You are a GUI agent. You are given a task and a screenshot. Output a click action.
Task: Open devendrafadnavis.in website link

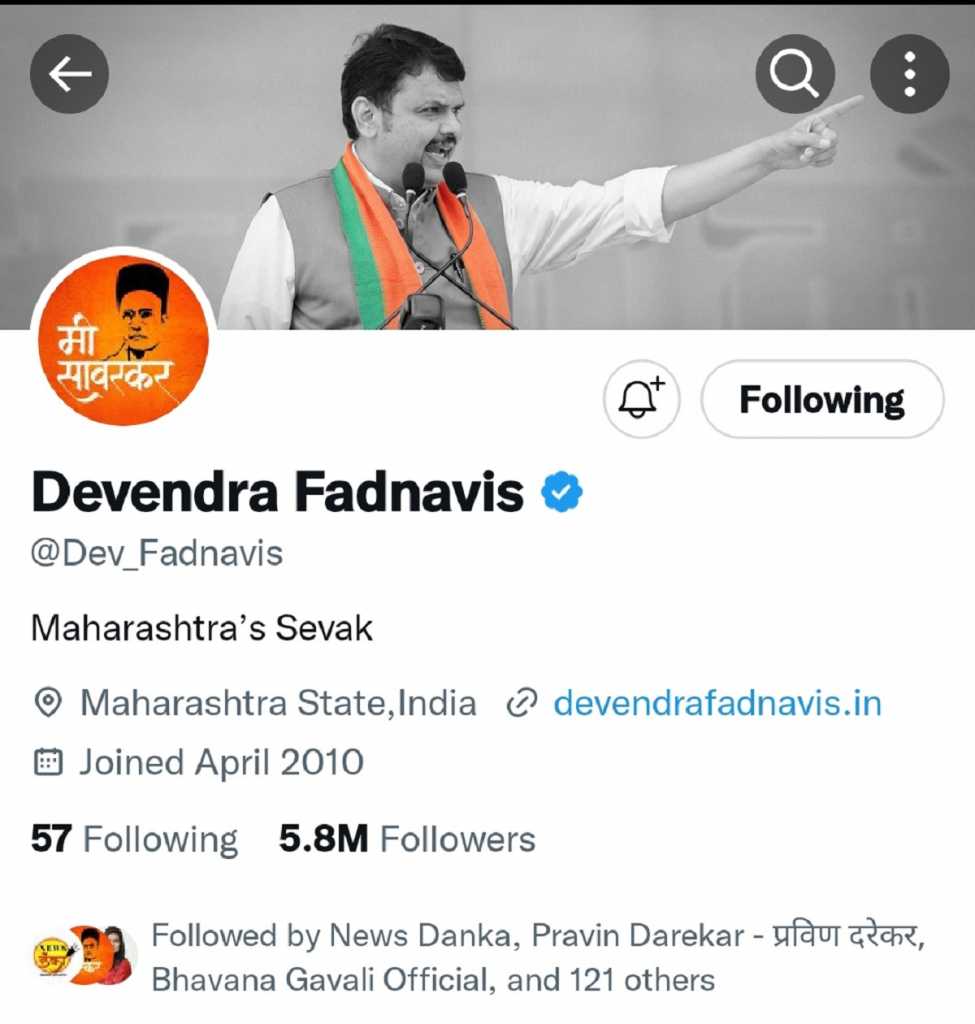pos(717,703)
